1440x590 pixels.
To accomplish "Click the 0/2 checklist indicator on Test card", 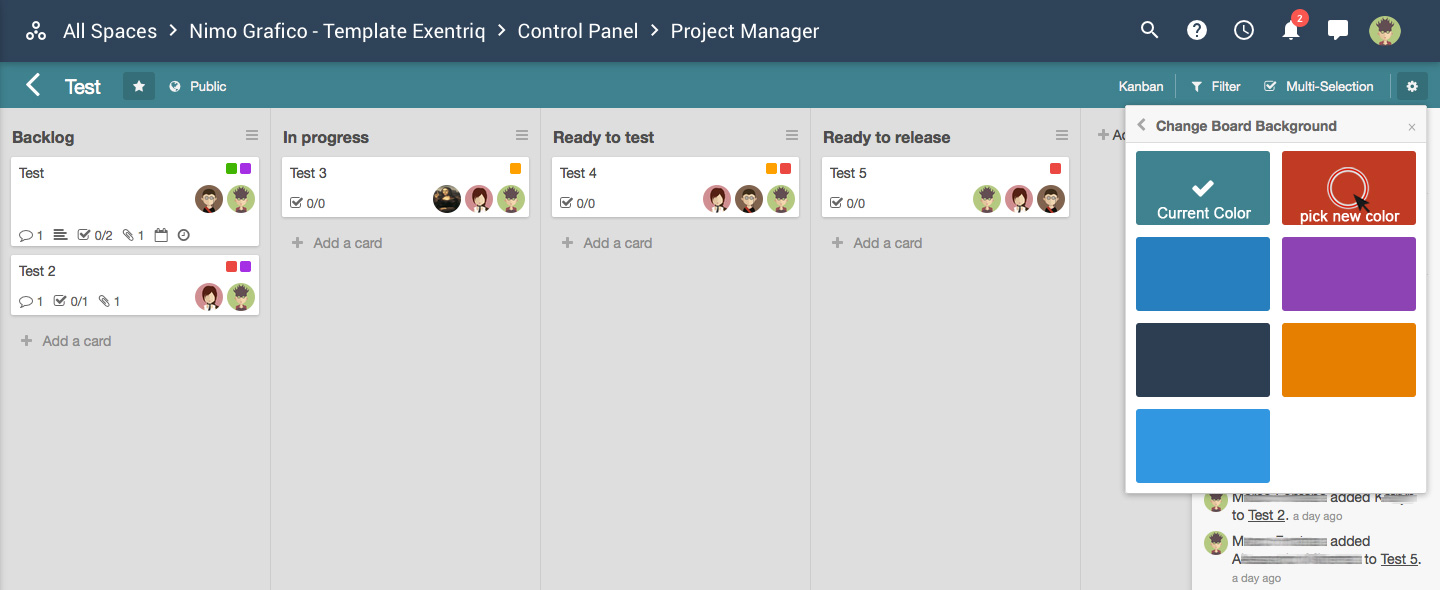I will 95,235.
